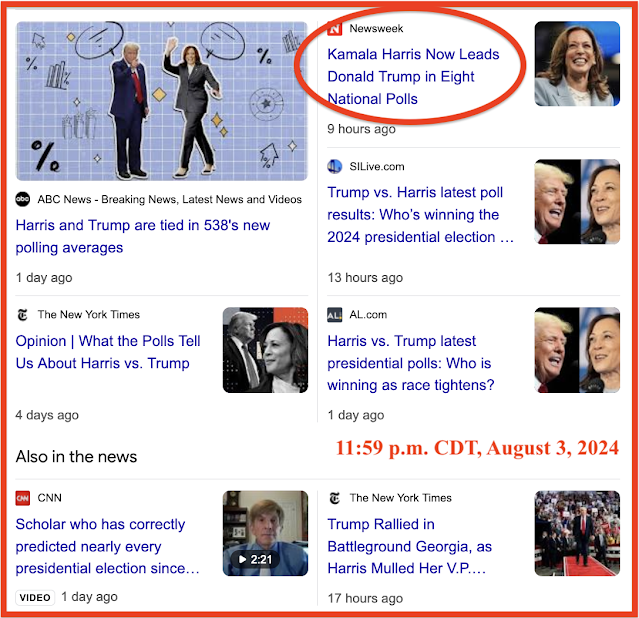The height and width of the screenshot is (618, 639).
Task: Click the illustrated Trump and Harris polling image
Action: click(x=162, y=101)
